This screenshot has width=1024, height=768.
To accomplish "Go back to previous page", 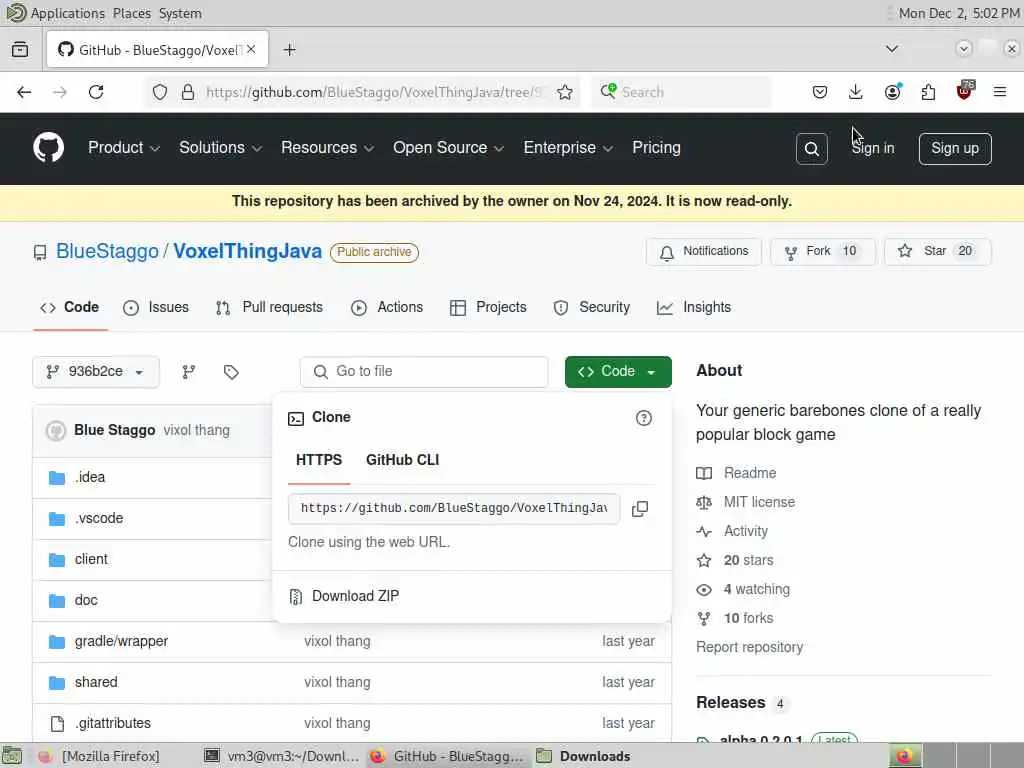I will point(24,92).
